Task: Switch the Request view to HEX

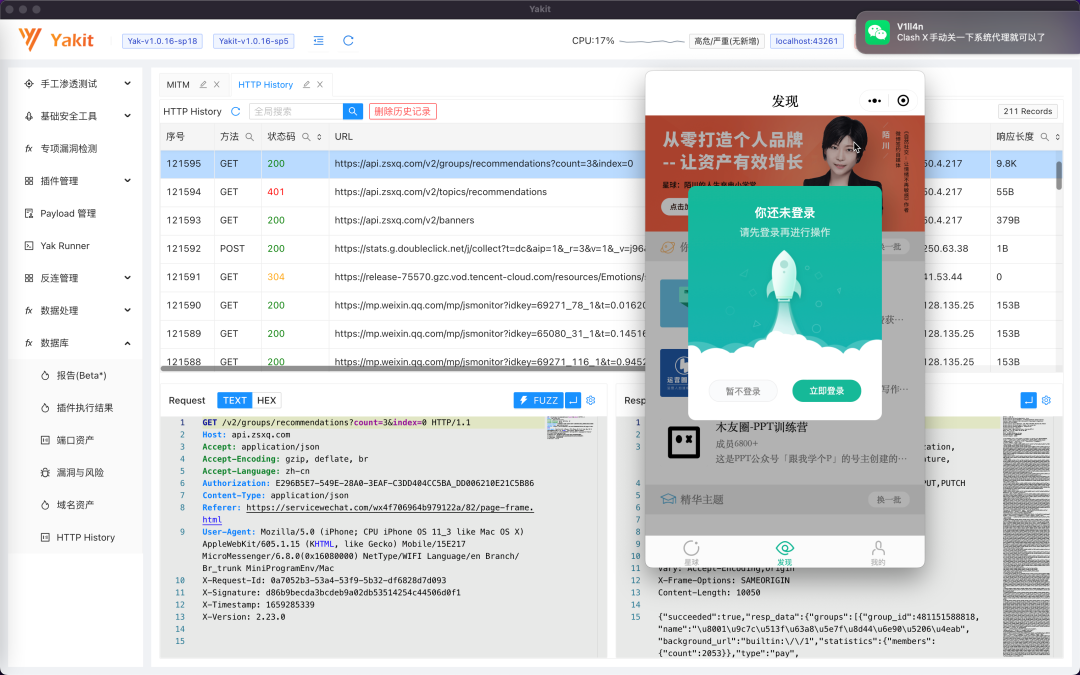Action: click(x=266, y=400)
